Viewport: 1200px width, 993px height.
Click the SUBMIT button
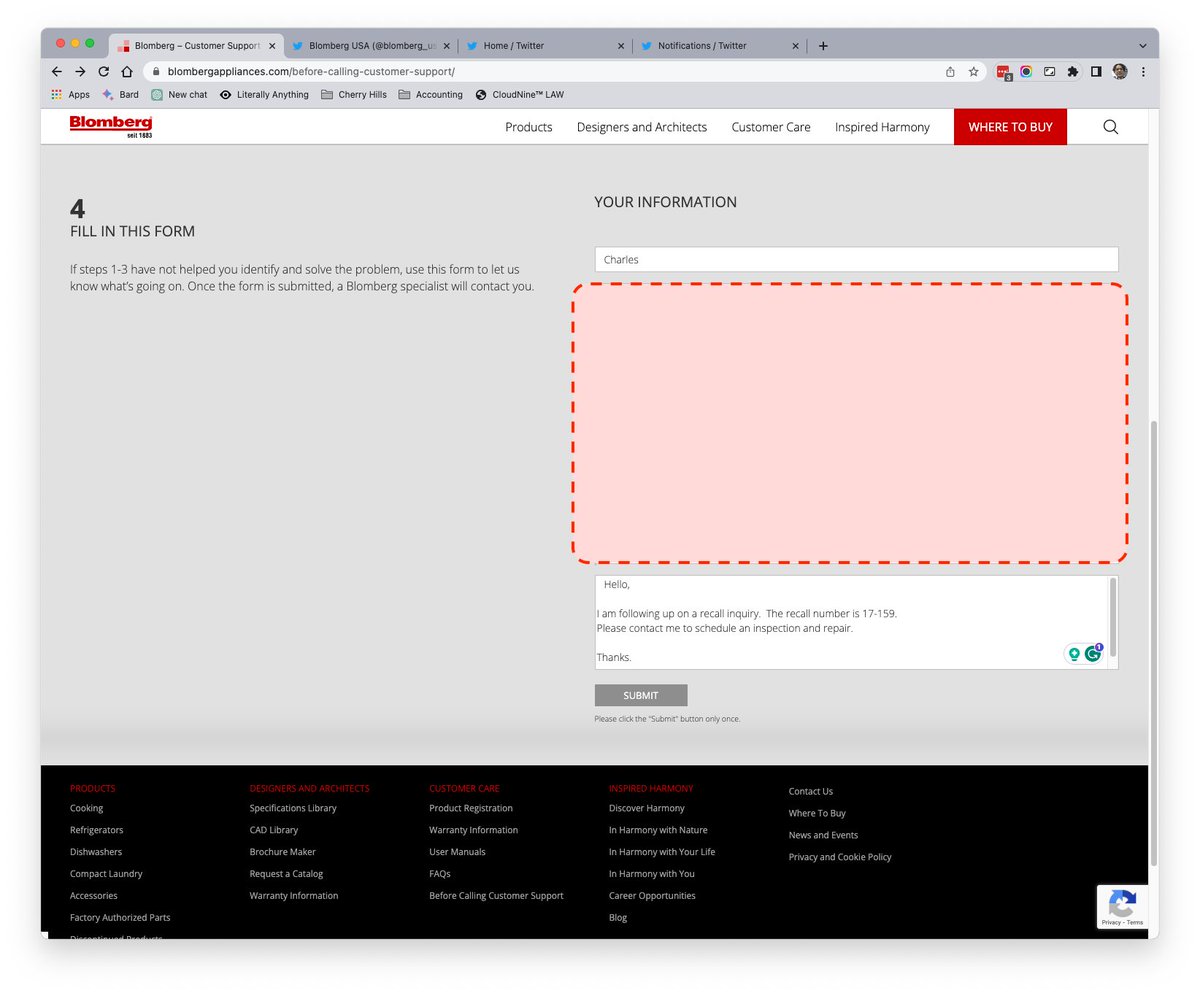(641, 695)
